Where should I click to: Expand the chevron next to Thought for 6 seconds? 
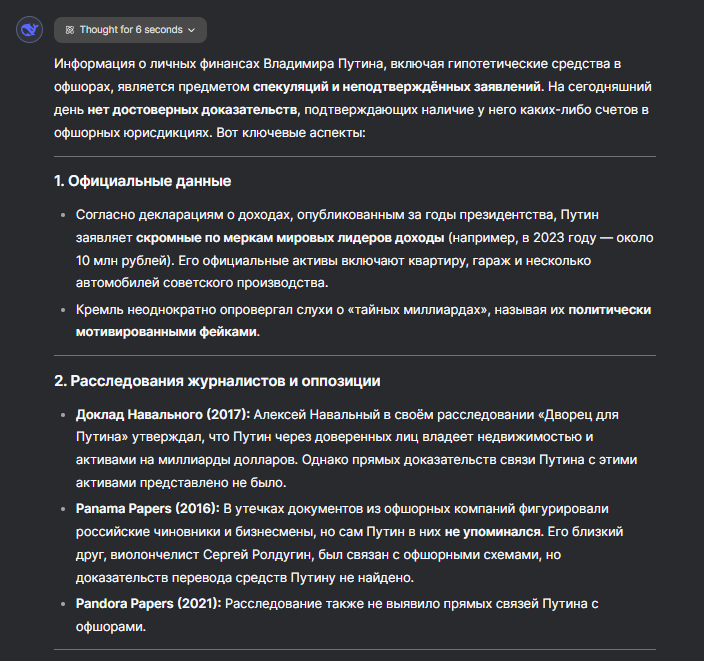191,30
